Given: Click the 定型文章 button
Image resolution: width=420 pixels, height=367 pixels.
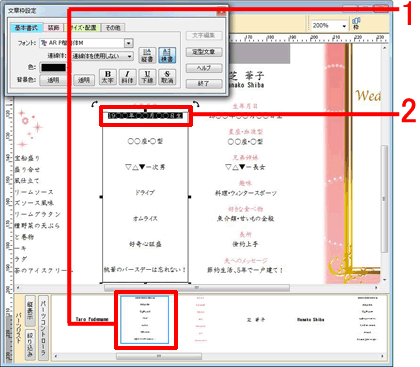Looking at the screenshot, I should pos(204,52).
